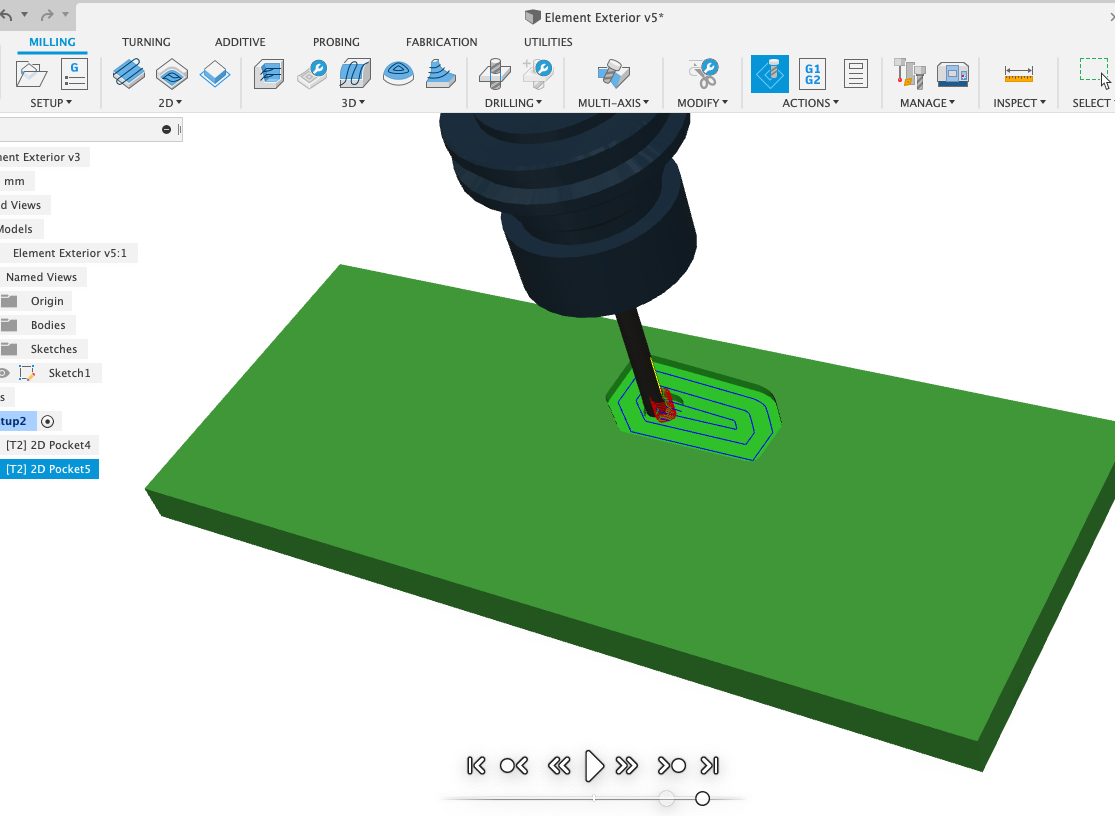The height and width of the screenshot is (816, 1115).
Task: Open the NC Program G-code setup icon
Action: click(x=74, y=74)
